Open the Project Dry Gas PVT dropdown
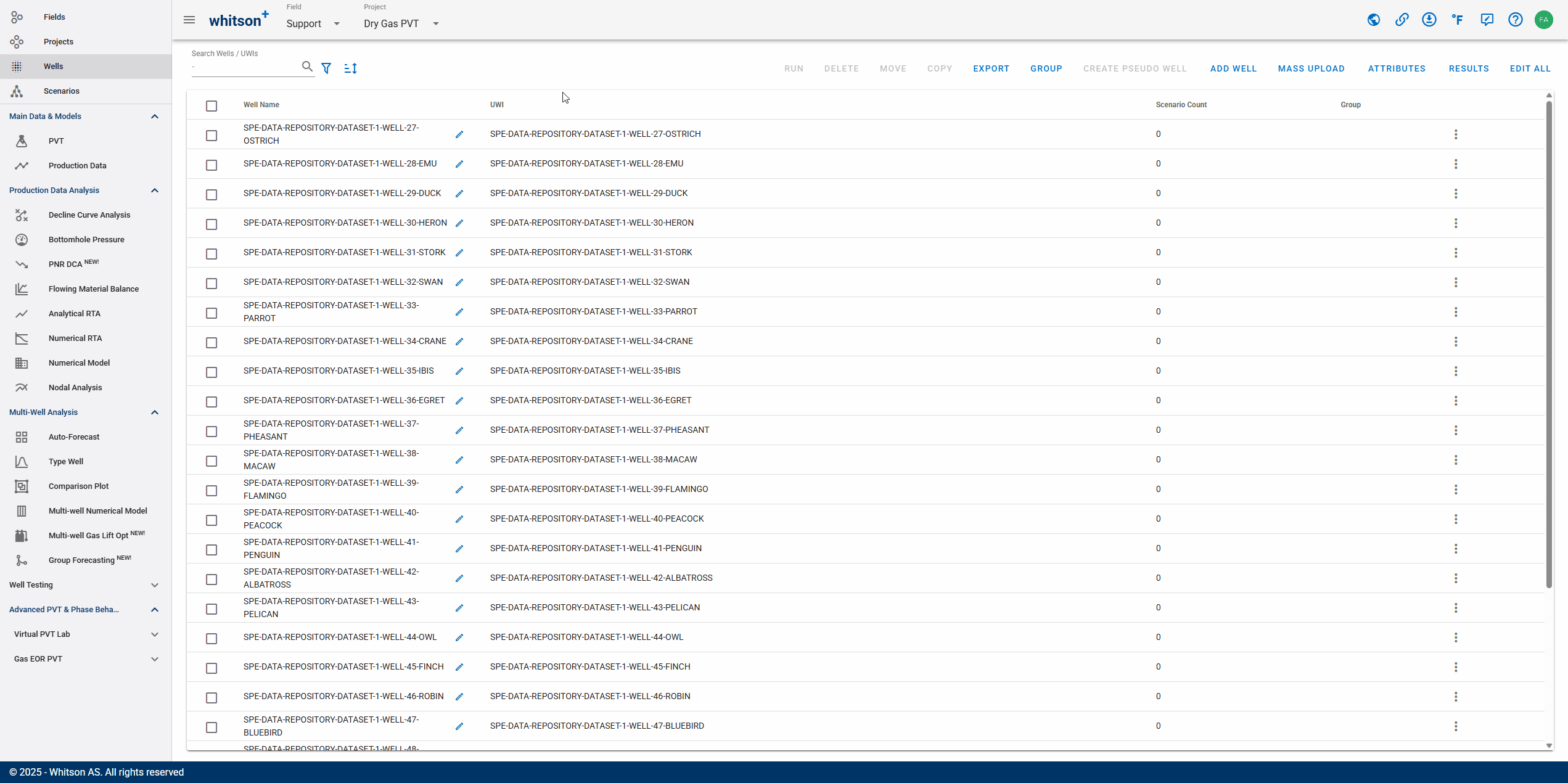This screenshot has width=1568, height=783. click(x=401, y=23)
